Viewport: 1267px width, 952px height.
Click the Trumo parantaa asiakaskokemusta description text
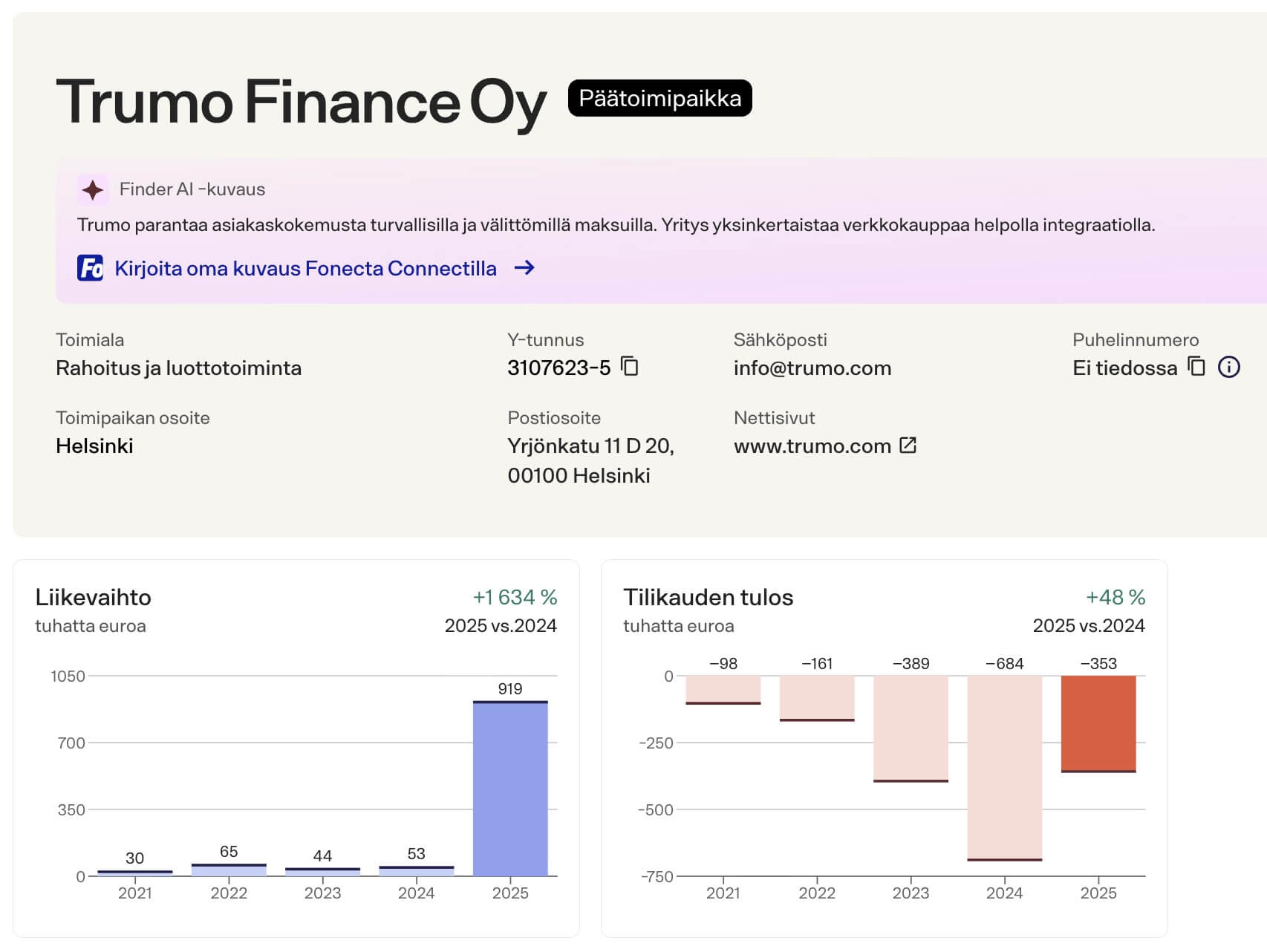(616, 225)
